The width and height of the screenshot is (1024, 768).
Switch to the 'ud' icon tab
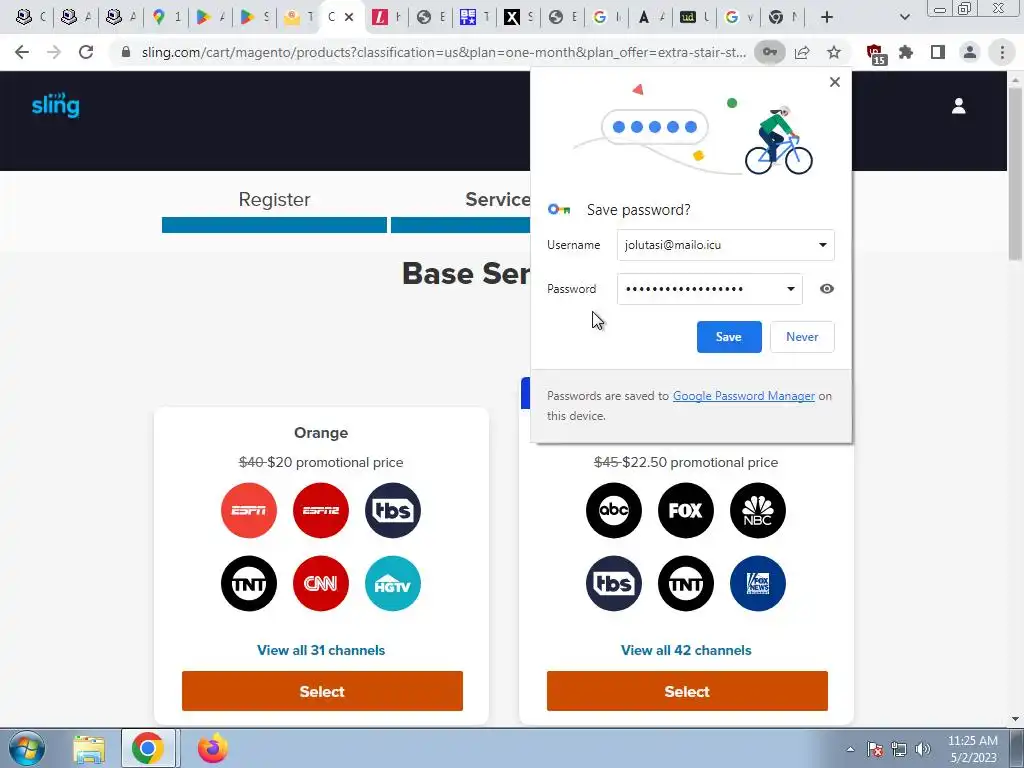(695, 18)
